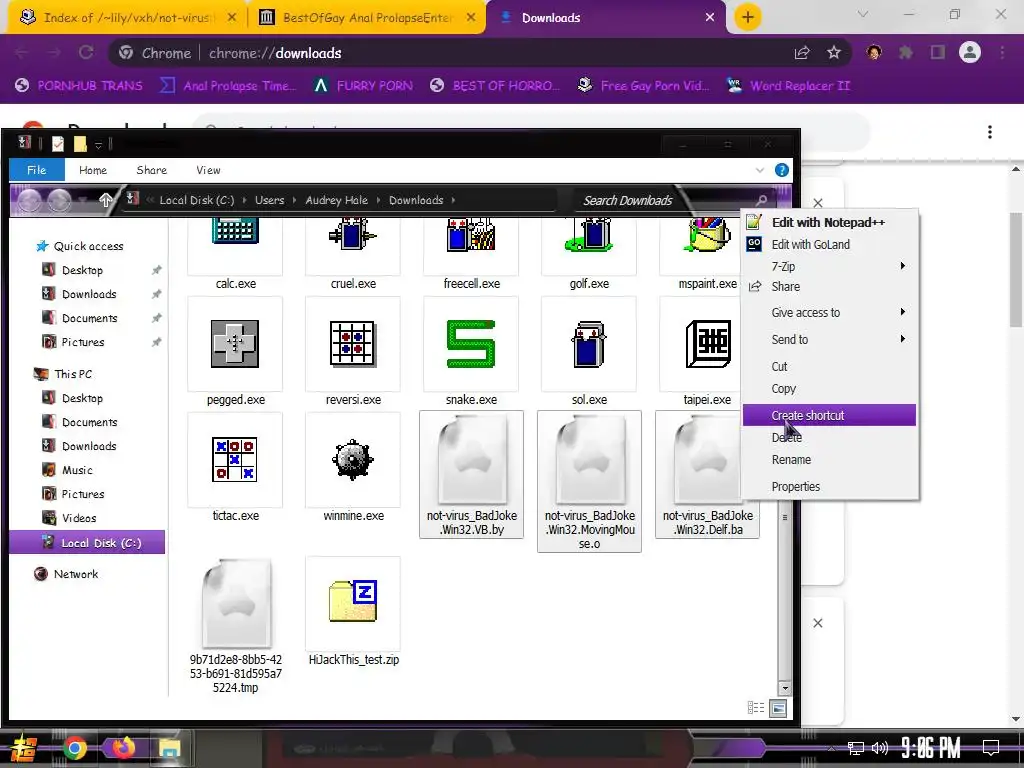This screenshot has height=768, width=1024.
Task: Open the calc.exe file icon
Action: [235, 232]
